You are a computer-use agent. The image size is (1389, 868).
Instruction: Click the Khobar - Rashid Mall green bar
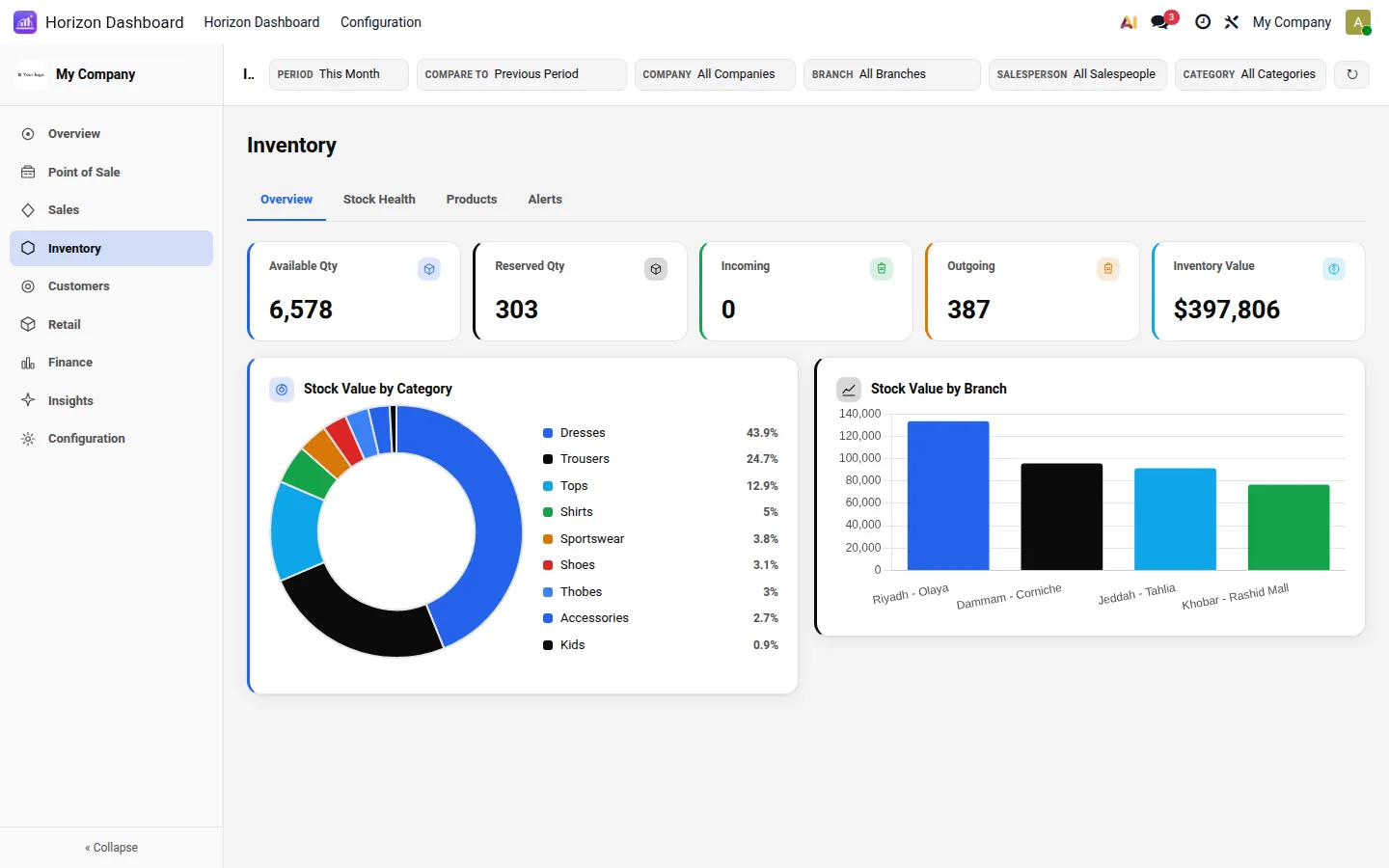click(1289, 528)
